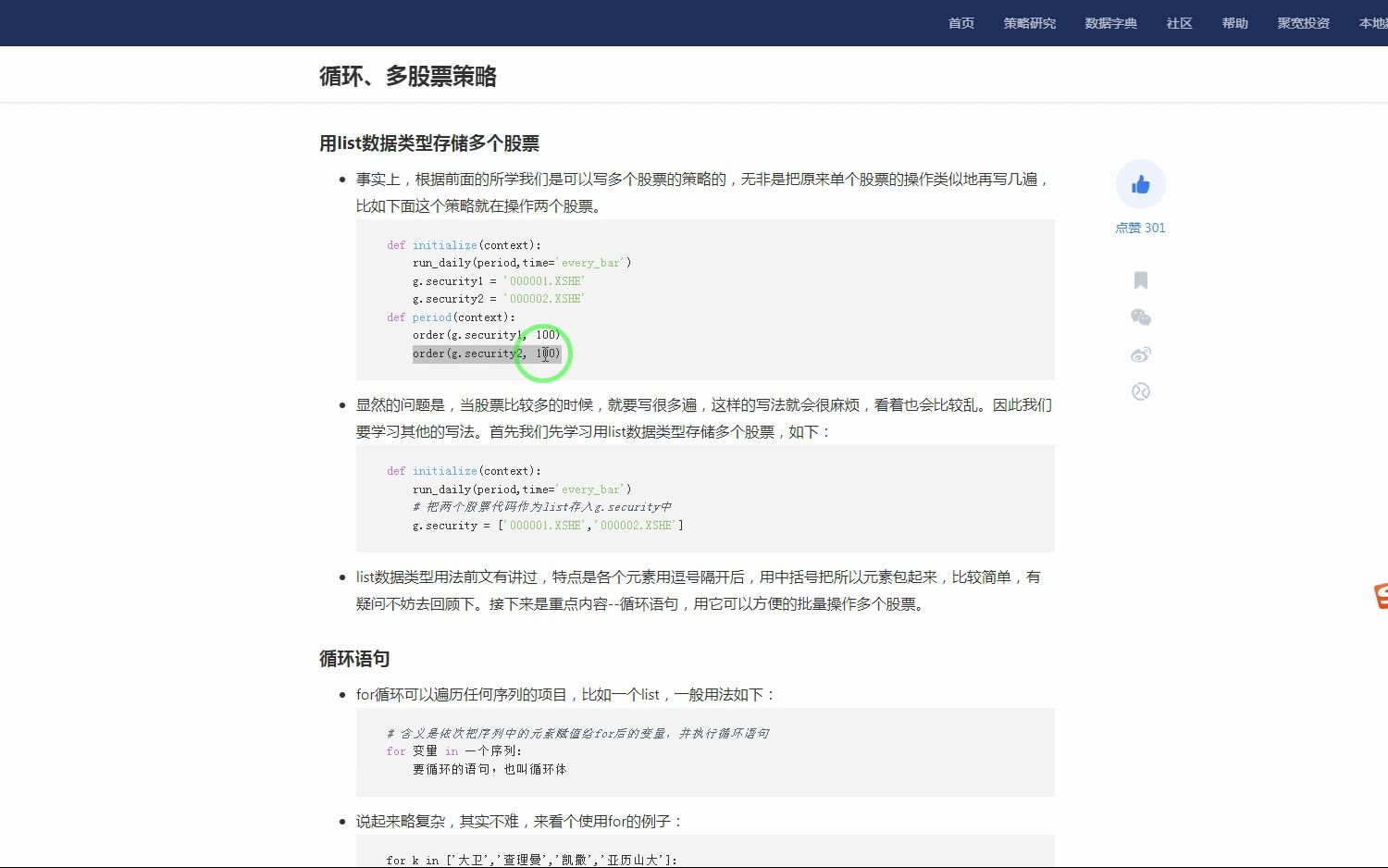Click the def period(context): line
The height and width of the screenshot is (868, 1388).
(451, 317)
